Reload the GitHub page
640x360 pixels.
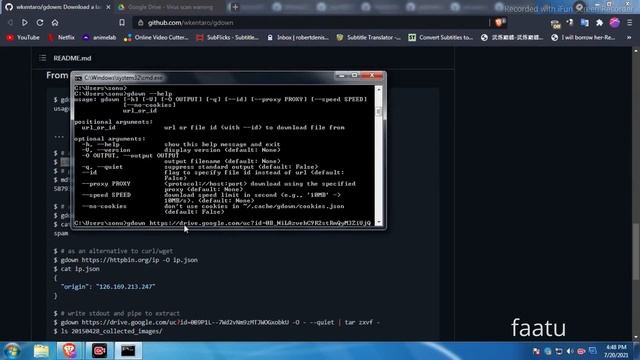[40, 23]
